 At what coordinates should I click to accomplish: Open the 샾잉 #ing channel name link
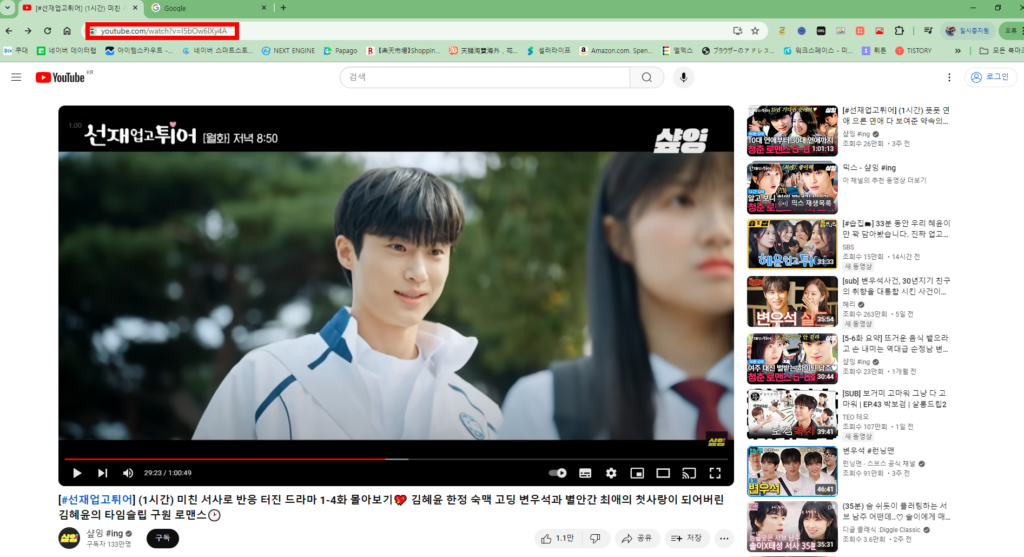pos(104,533)
